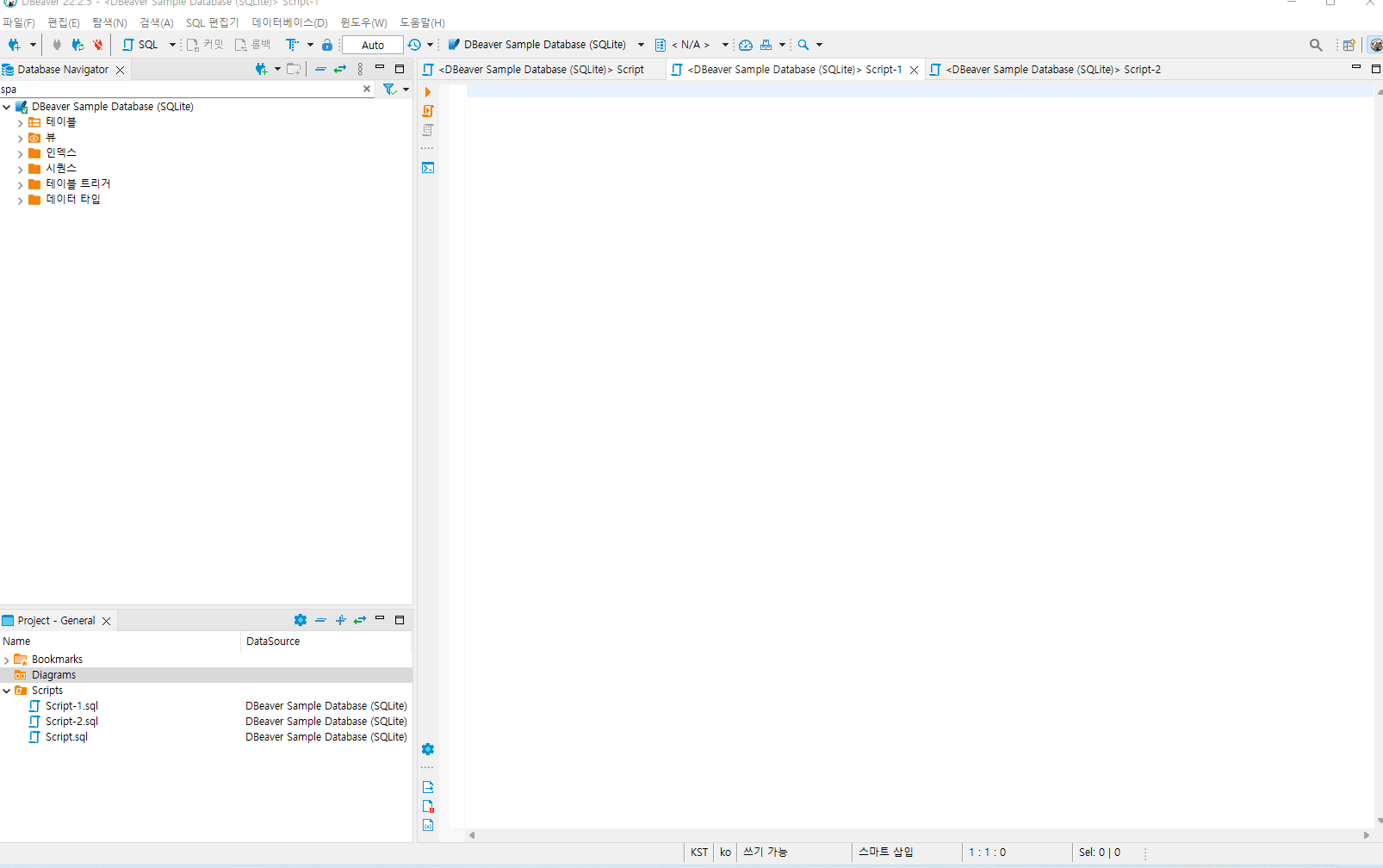1383x868 pixels.
Task: Click the red Disconnect icon
Action: [98, 45]
